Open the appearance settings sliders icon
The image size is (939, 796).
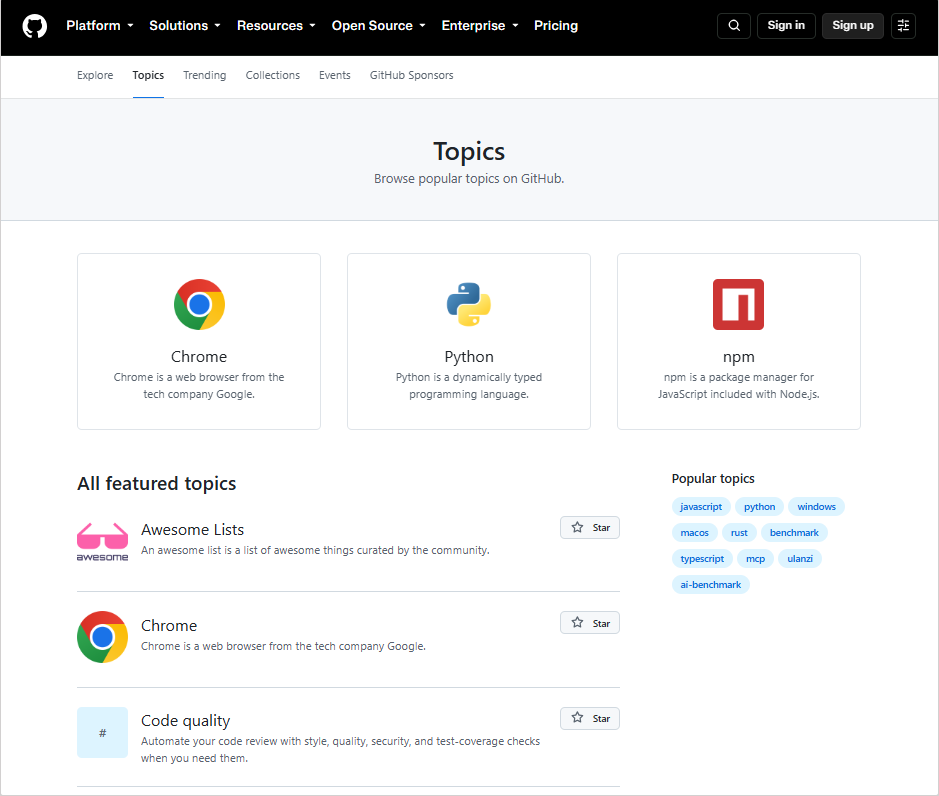[903, 26]
